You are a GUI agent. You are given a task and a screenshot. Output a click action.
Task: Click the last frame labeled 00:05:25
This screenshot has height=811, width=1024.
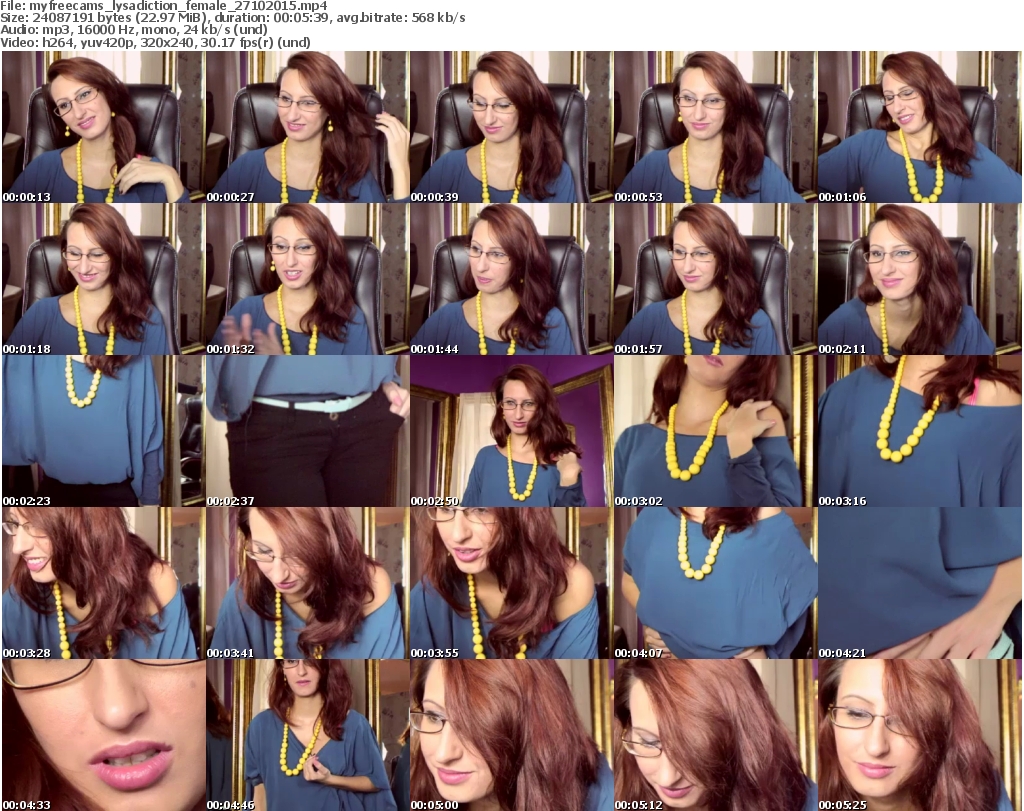tap(920, 735)
